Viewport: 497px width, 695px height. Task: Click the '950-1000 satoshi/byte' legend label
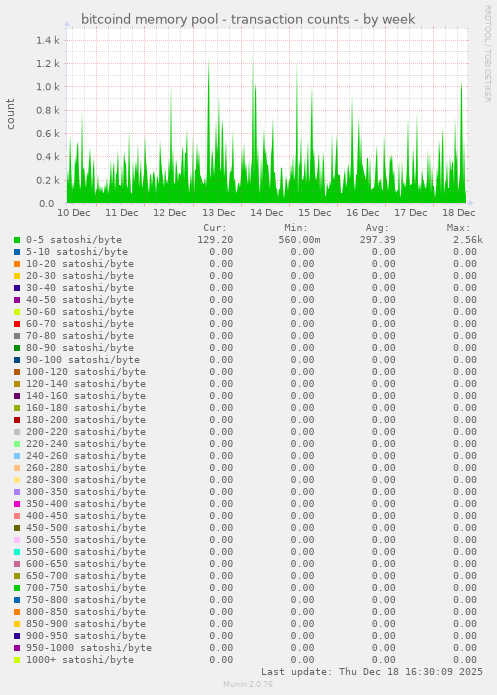[89, 648]
